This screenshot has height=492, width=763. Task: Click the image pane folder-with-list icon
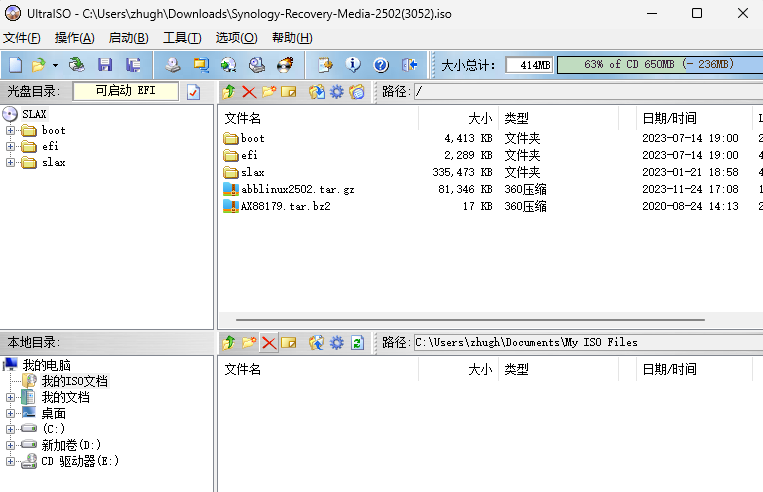pyautogui.click(x=357, y=91)
